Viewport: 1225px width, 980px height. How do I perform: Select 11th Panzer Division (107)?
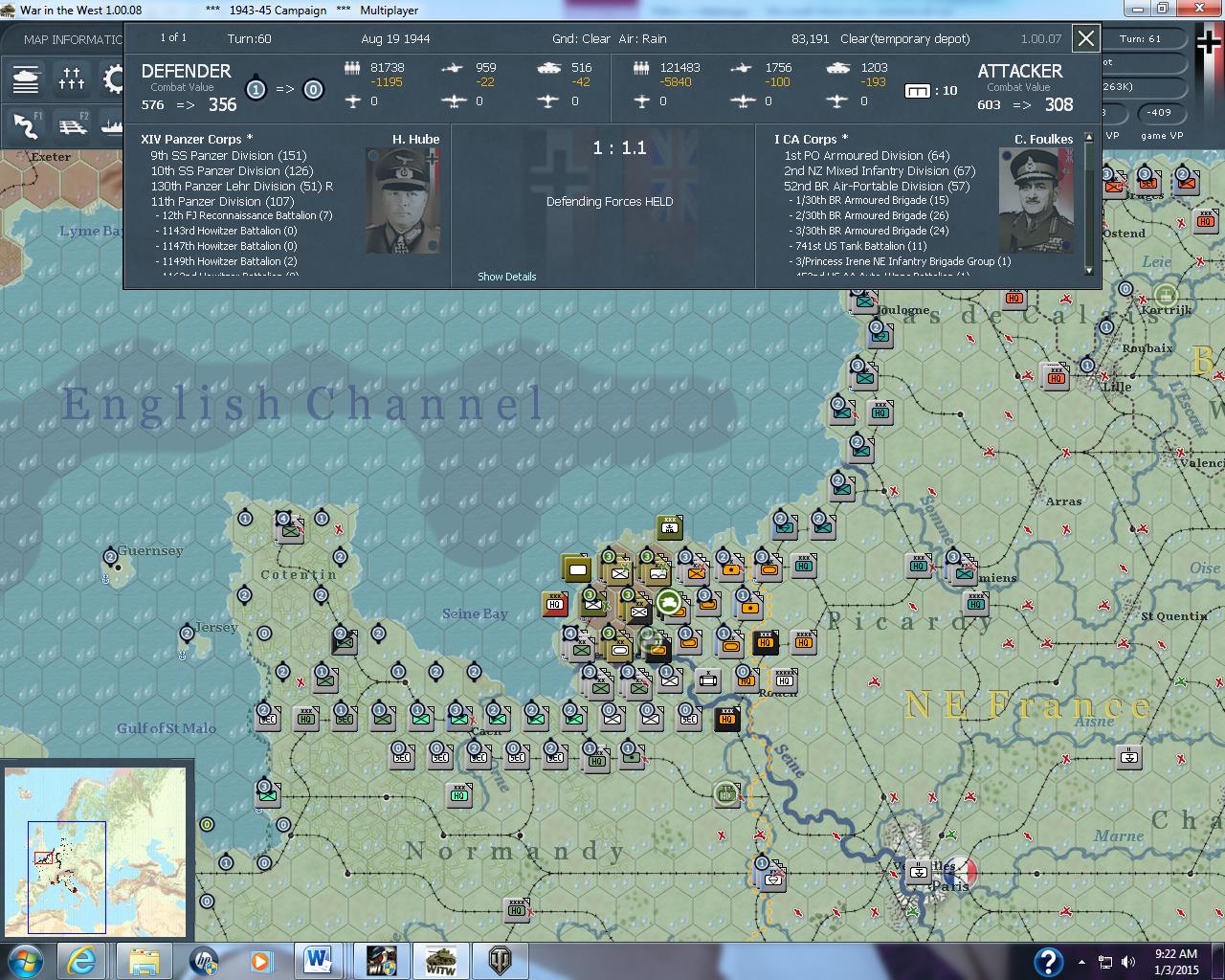pyautogui.click(x=222, y=201)
